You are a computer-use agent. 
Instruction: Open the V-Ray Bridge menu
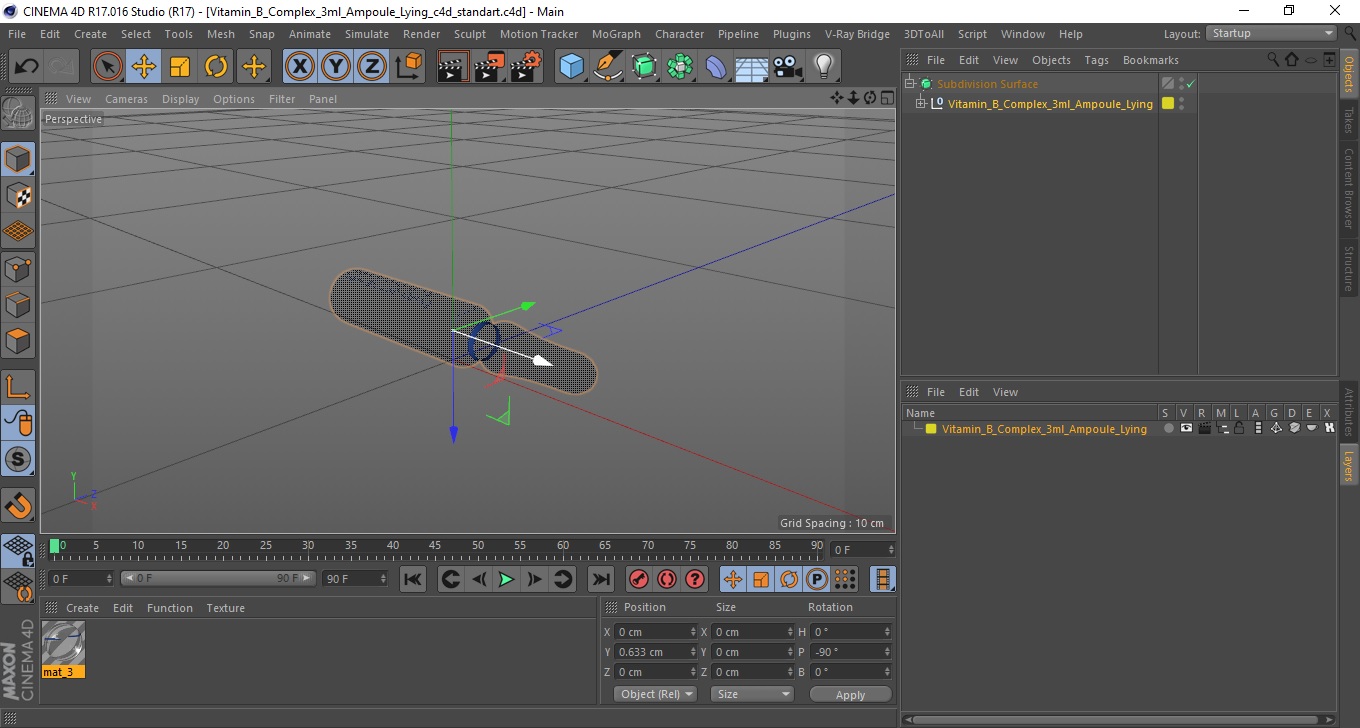pyautogui.click(x=857, y=34)
